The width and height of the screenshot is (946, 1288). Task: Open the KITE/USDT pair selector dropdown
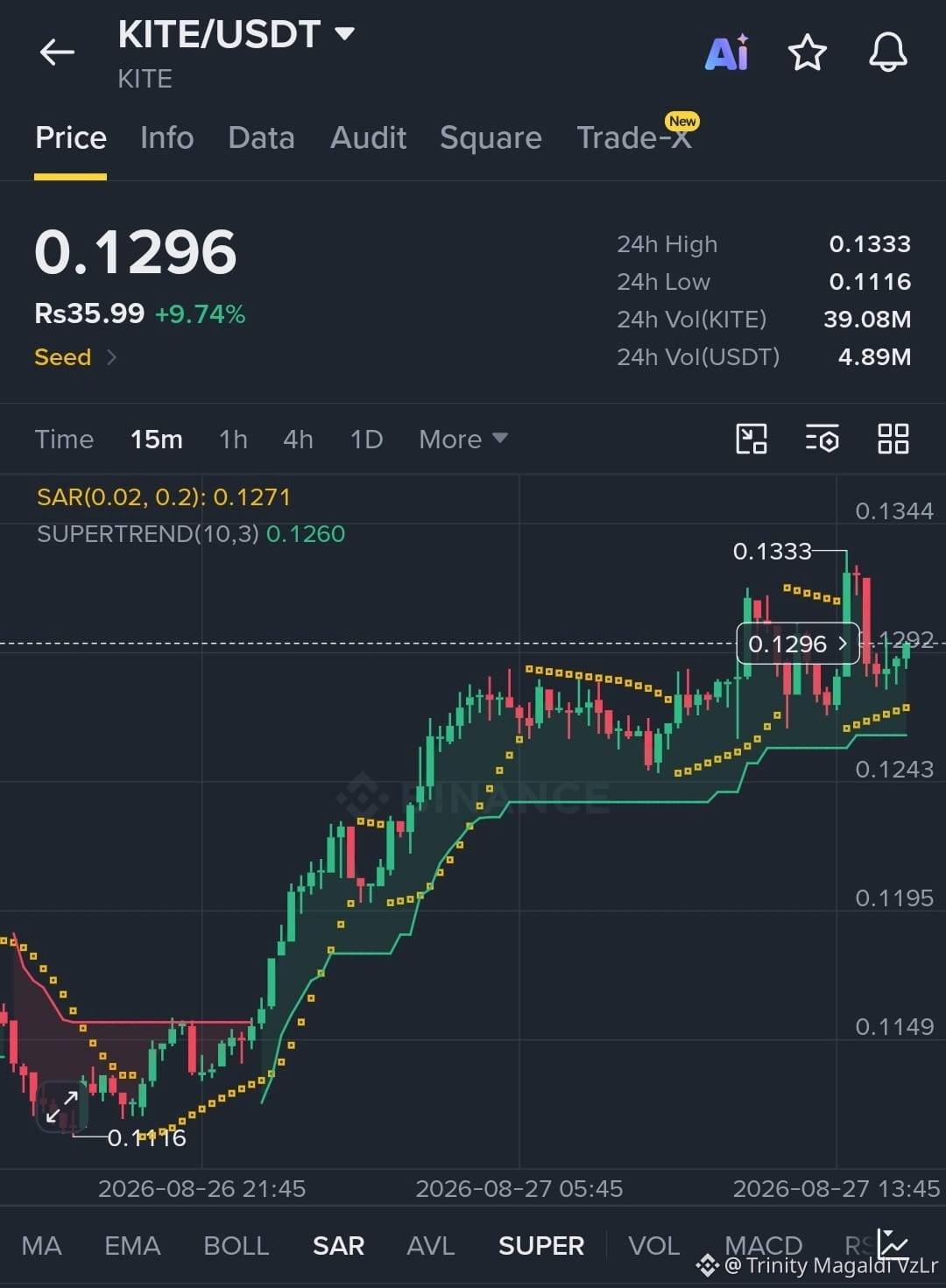344,34
